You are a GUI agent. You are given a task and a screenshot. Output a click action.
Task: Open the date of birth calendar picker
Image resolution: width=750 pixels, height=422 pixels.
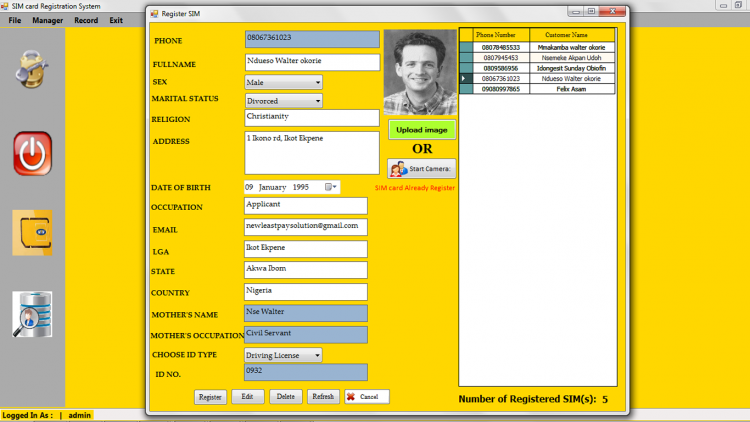[x=332, y=187]
